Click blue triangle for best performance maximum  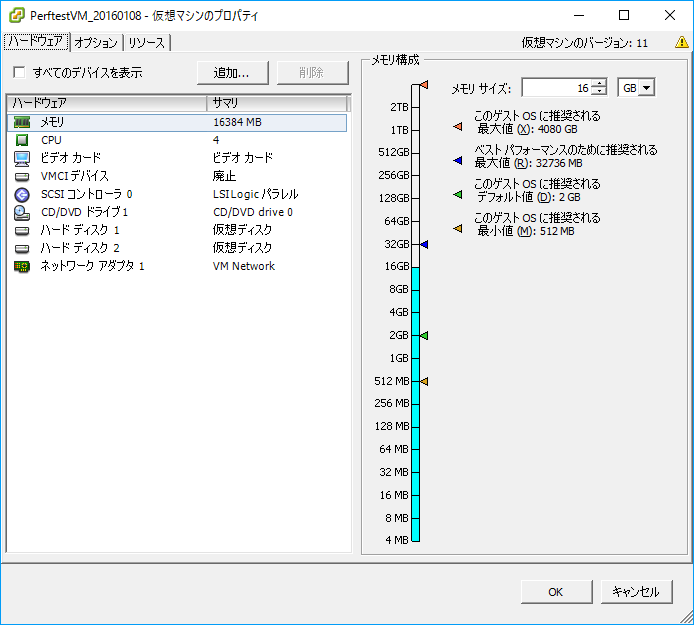pos(458,161)
